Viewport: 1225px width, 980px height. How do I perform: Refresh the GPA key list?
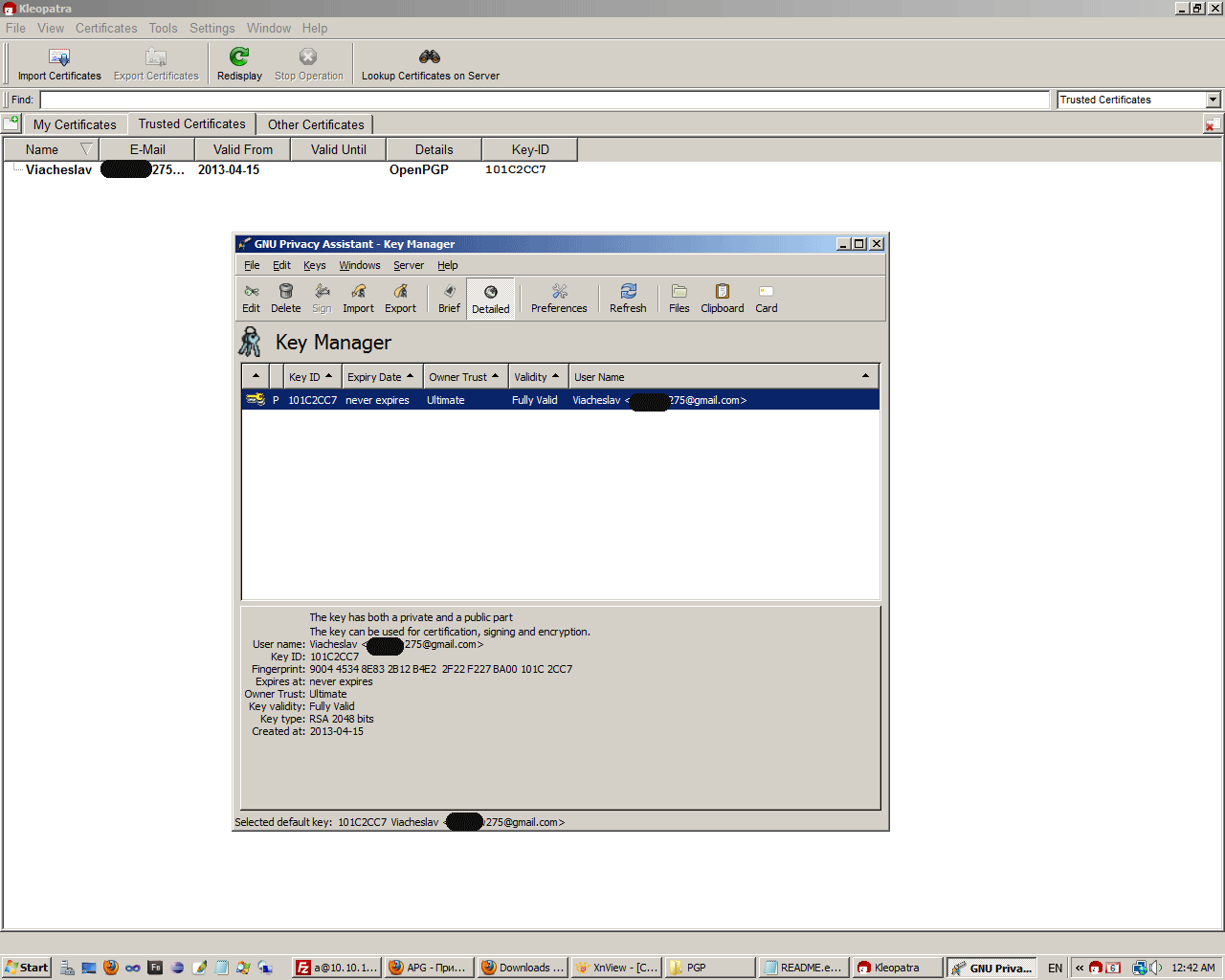[x=628, y=299]
